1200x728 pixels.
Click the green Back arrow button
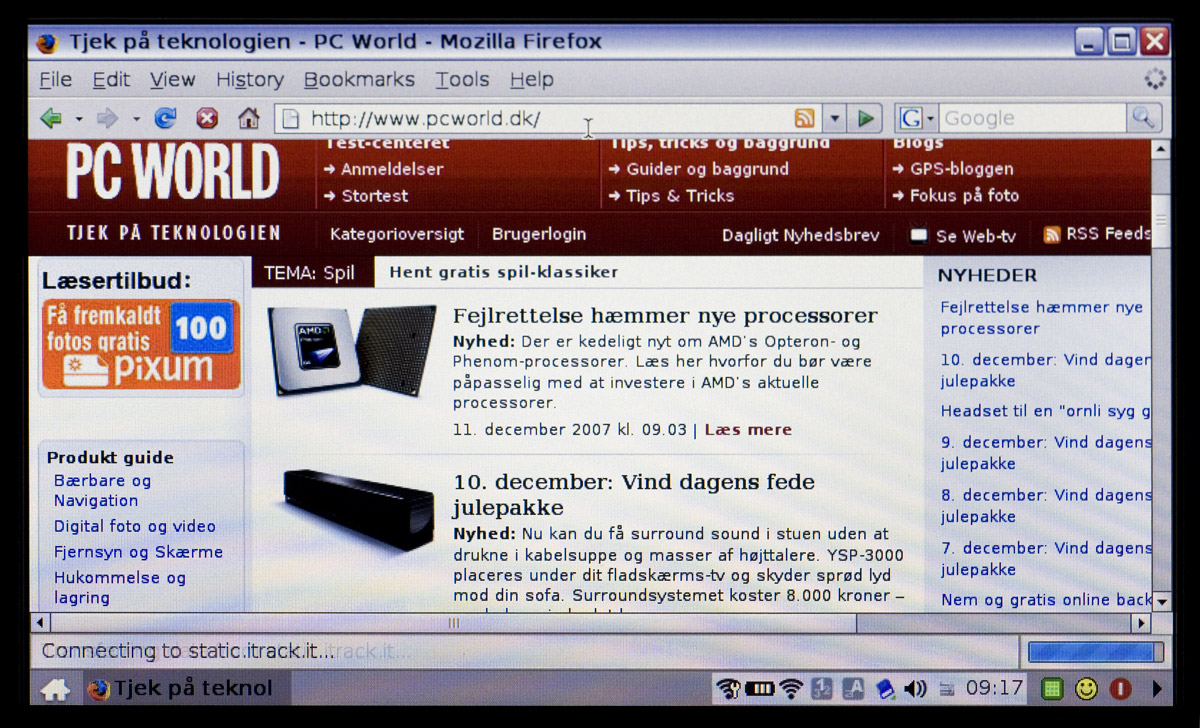pos(51,119)
